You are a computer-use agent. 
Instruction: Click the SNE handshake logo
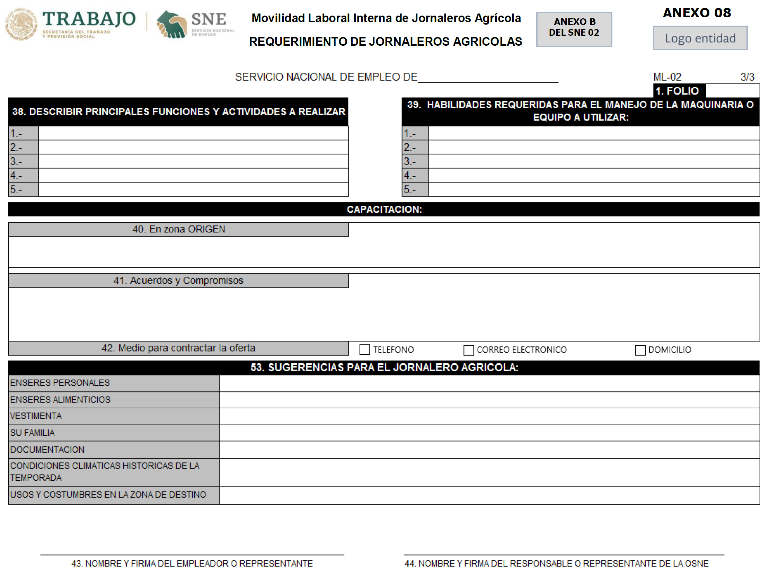coord(192,24)
